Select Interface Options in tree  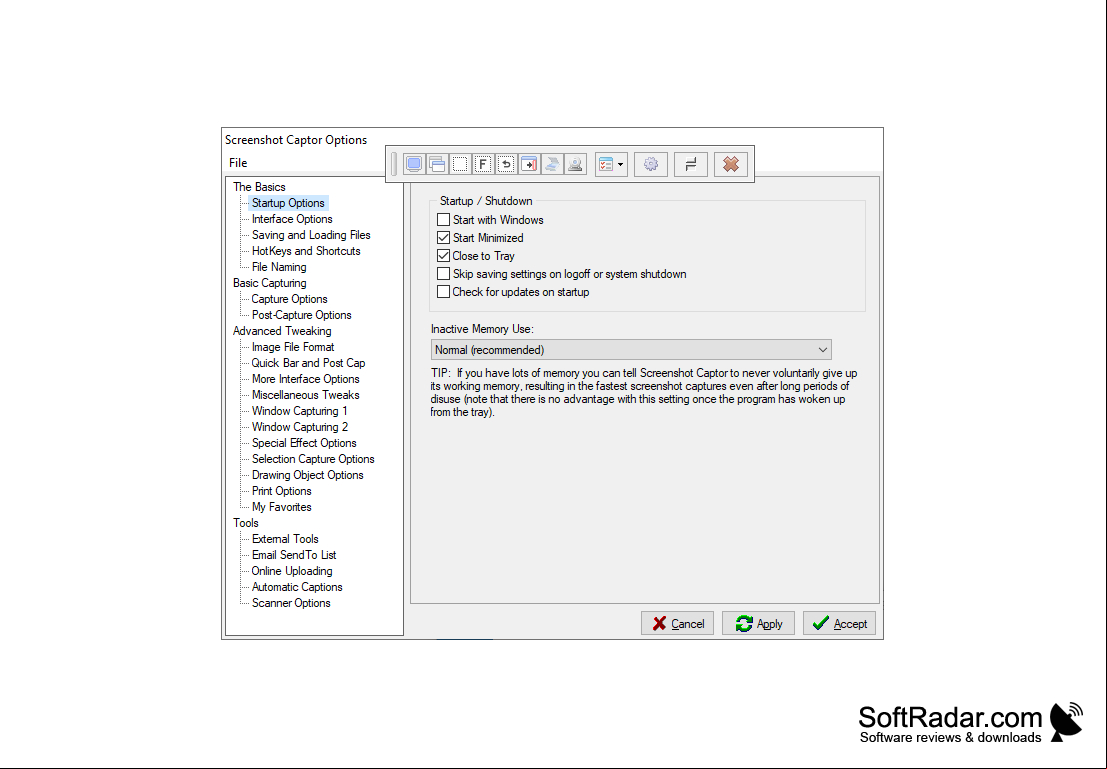(x=292, y=219)
